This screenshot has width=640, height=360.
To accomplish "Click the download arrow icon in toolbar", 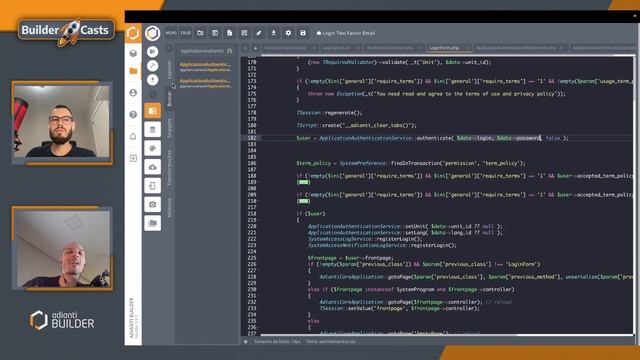I will (x=273, y=33).
